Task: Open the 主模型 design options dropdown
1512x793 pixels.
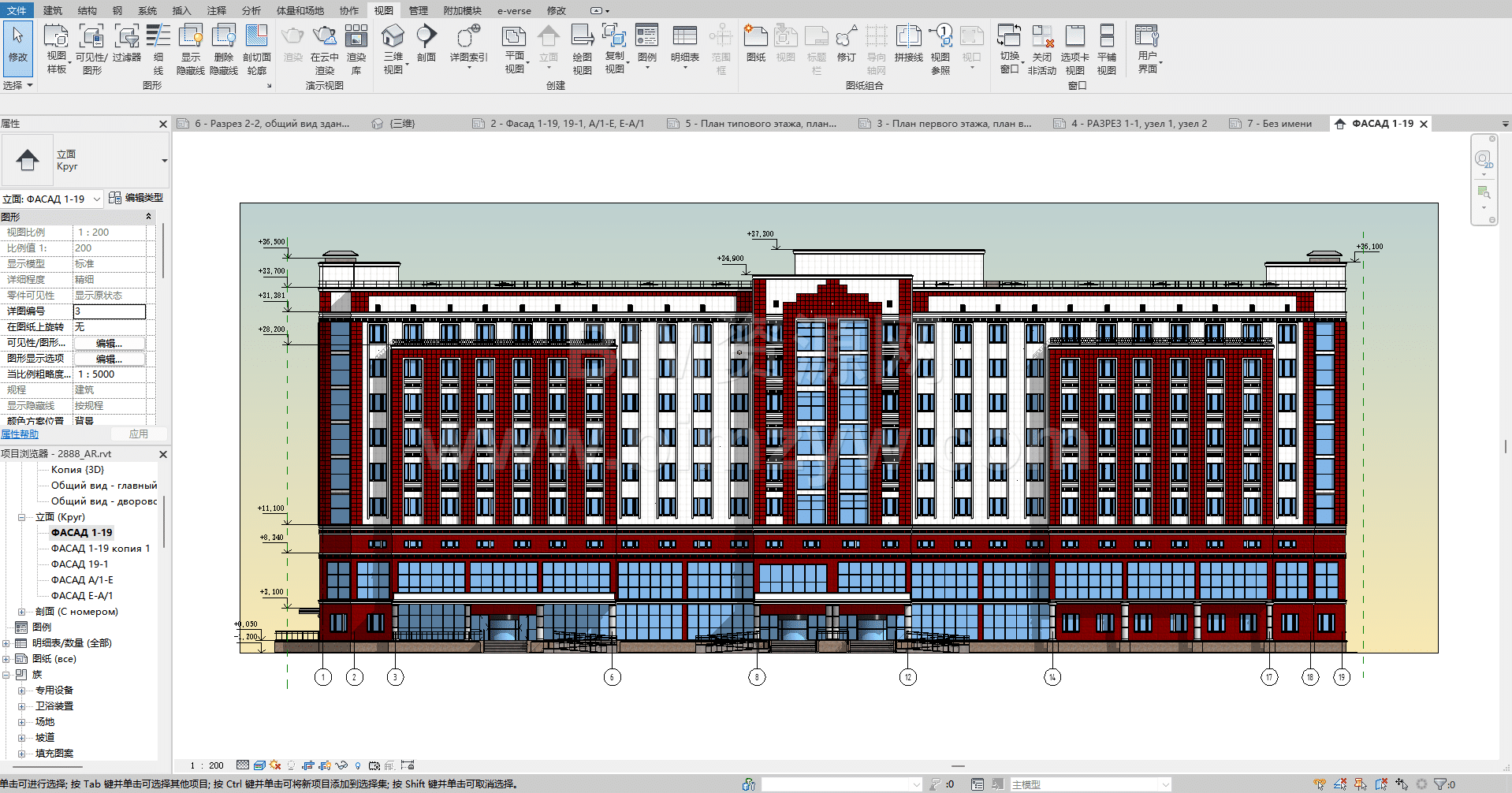Action: [1090, 784]
